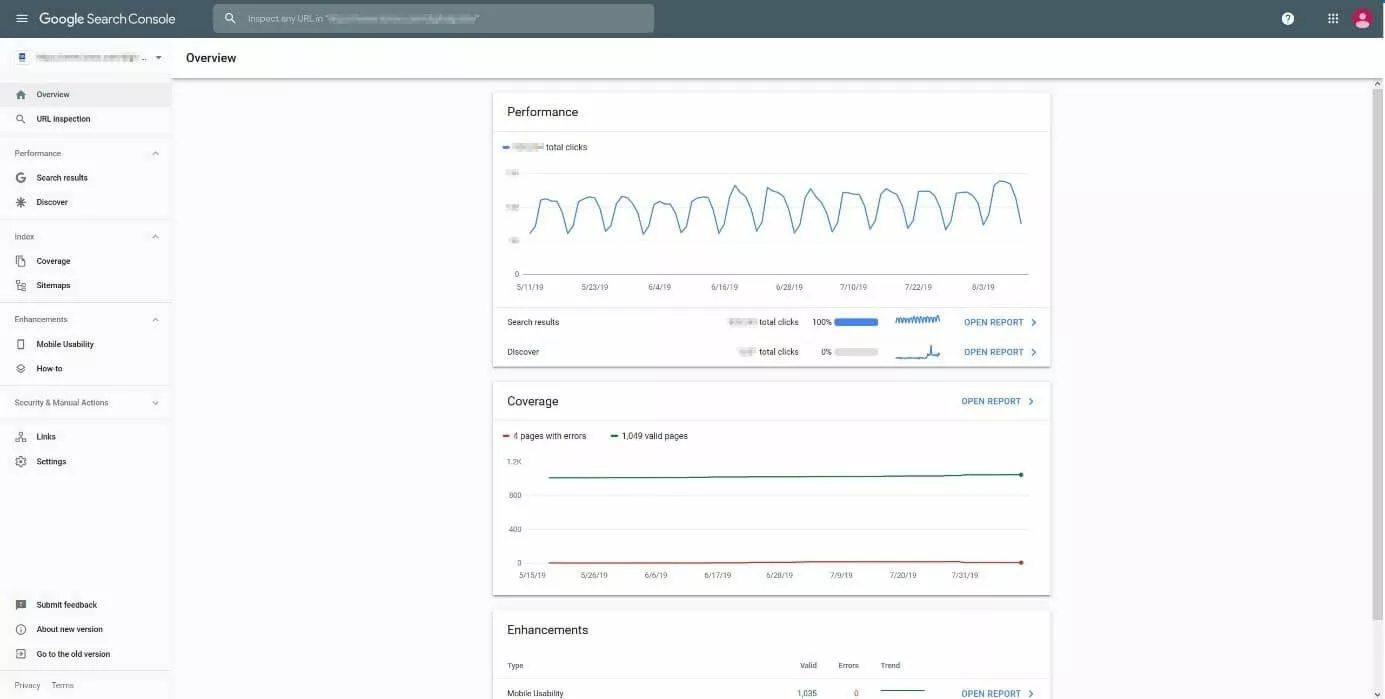Open the Privacy footer link
1385x699 pixels.
(27, 686)
